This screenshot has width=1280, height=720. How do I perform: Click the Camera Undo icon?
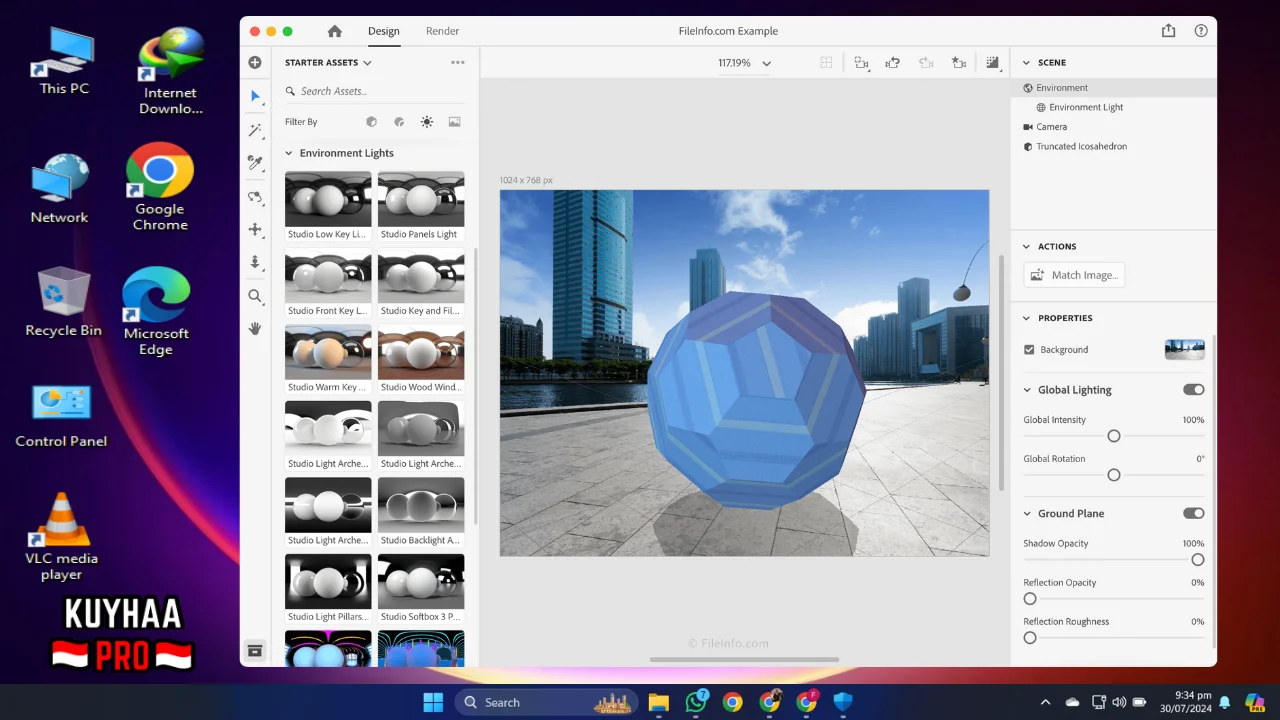click(x=893, y=62)
